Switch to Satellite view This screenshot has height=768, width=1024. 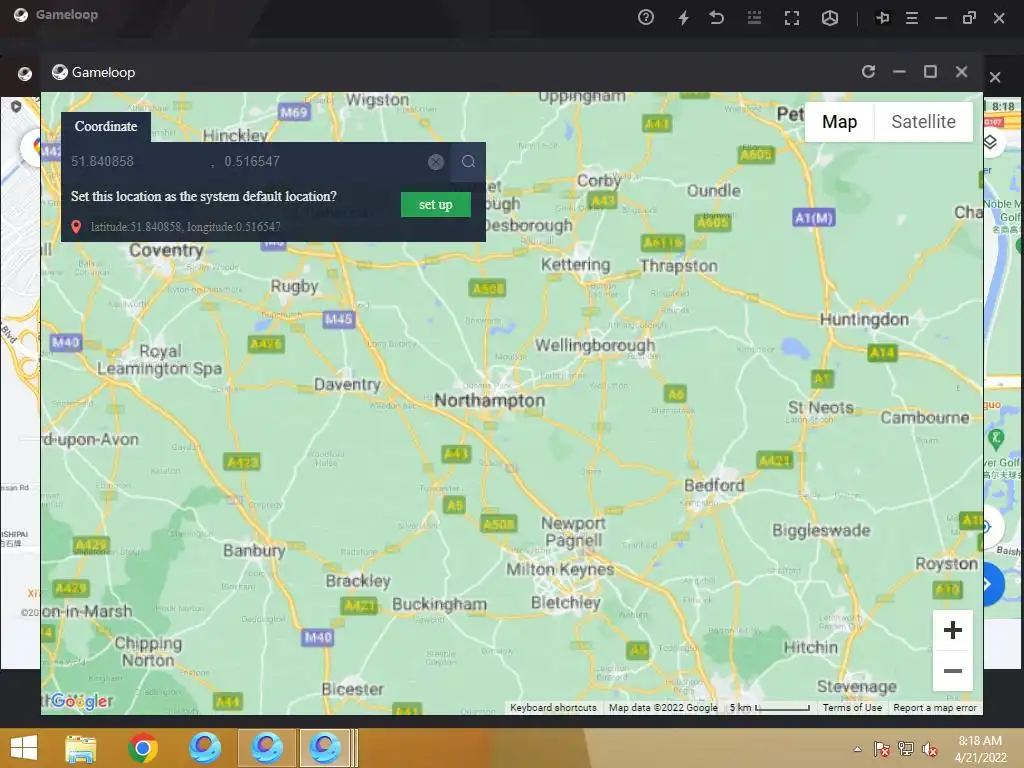923,121
